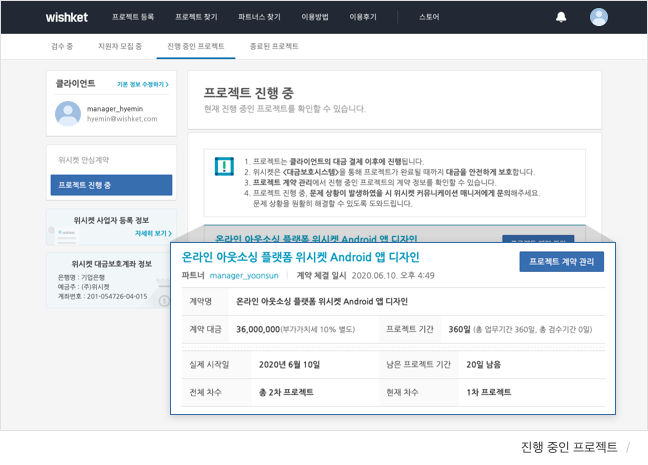Click the notification bell icon
The image size is (648, 465).
561,17
